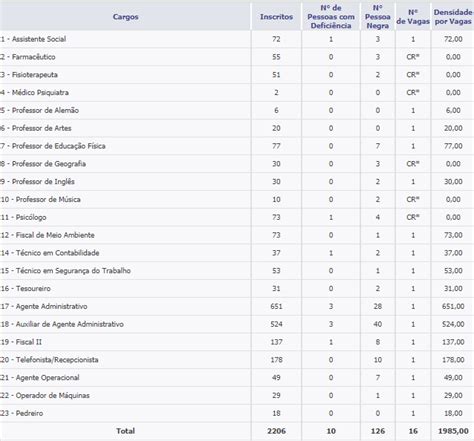Viewport: 474px width, 441px height.
Task: Select the Operador de Máquinas row
Action: (237, 395)
